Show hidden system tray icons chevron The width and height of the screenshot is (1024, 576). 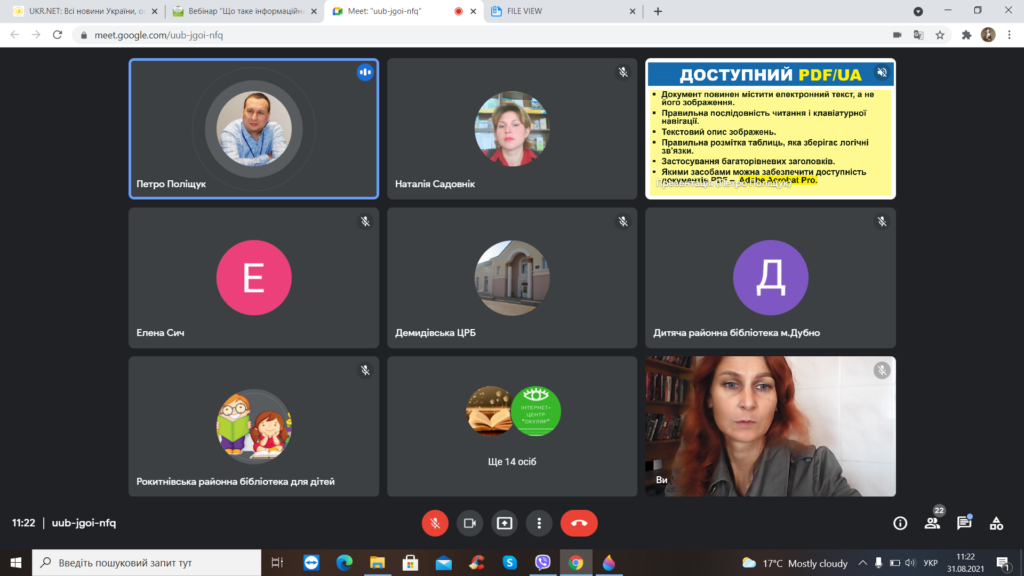(x=862, y=563)
